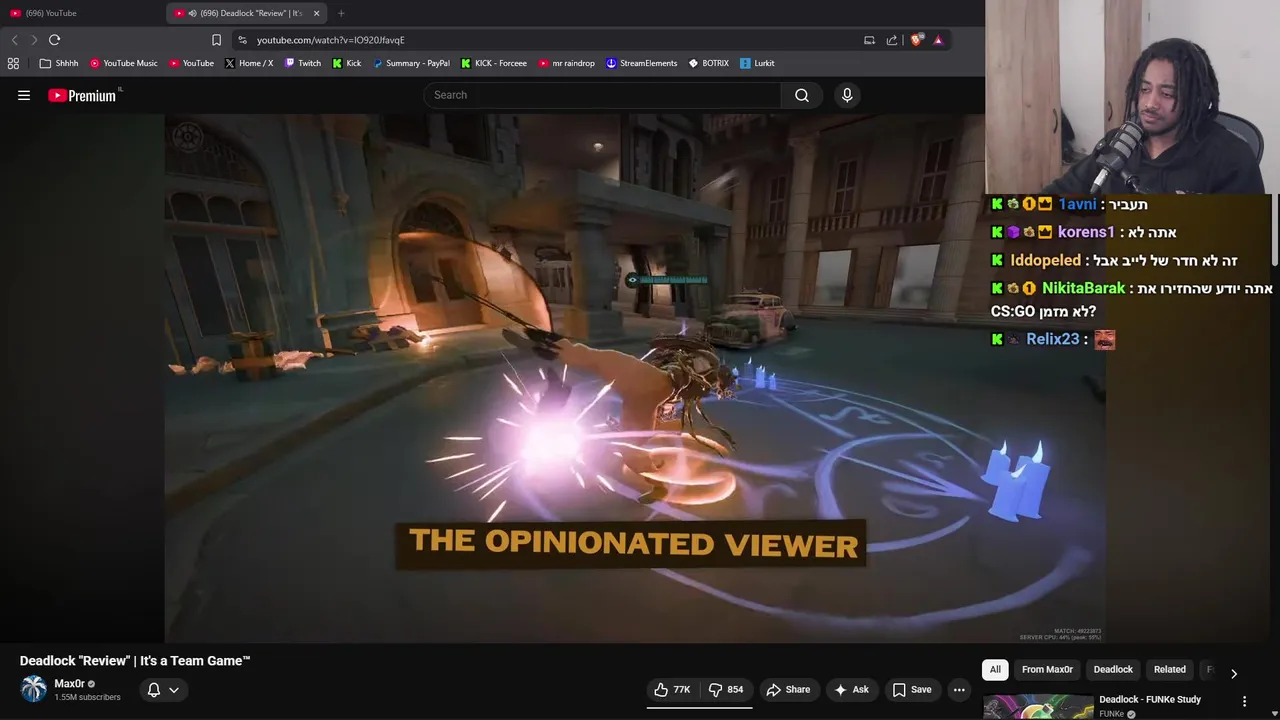Click chat username NikitaBarak

[x=1084, y=288]
